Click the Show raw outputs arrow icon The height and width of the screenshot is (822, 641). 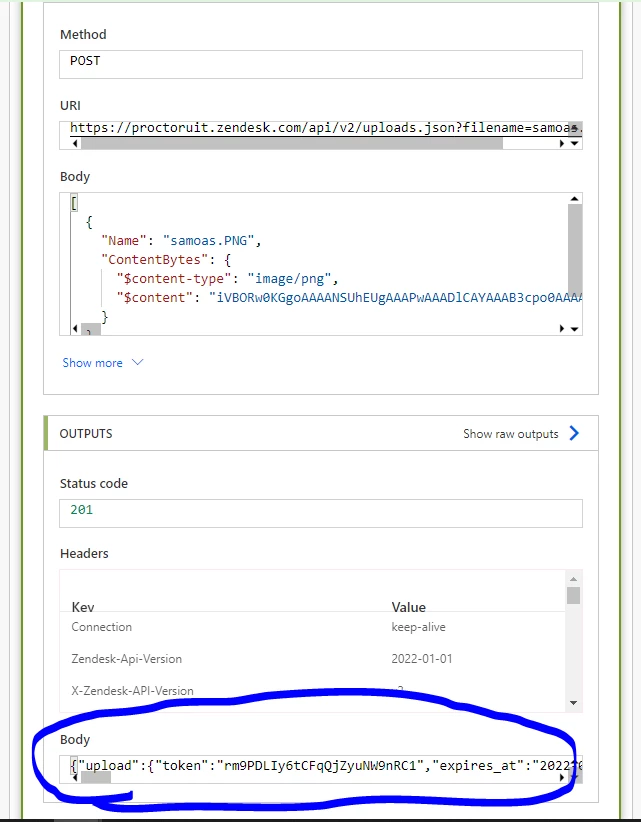pyautogui.click(x=574, y=433)
